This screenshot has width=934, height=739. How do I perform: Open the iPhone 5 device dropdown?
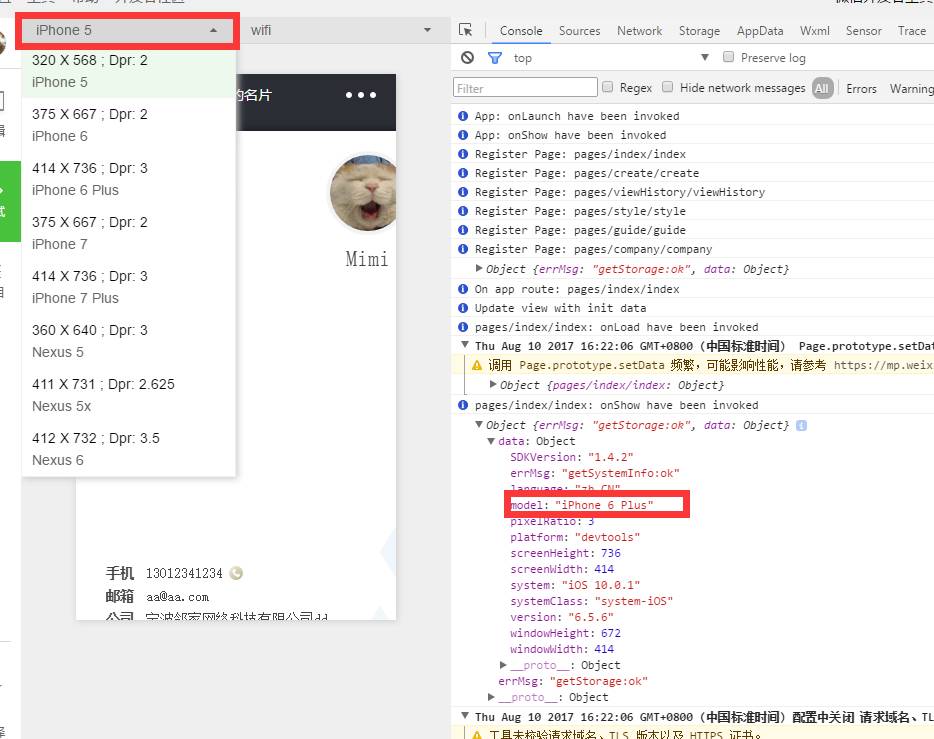(x=127, y=30)
